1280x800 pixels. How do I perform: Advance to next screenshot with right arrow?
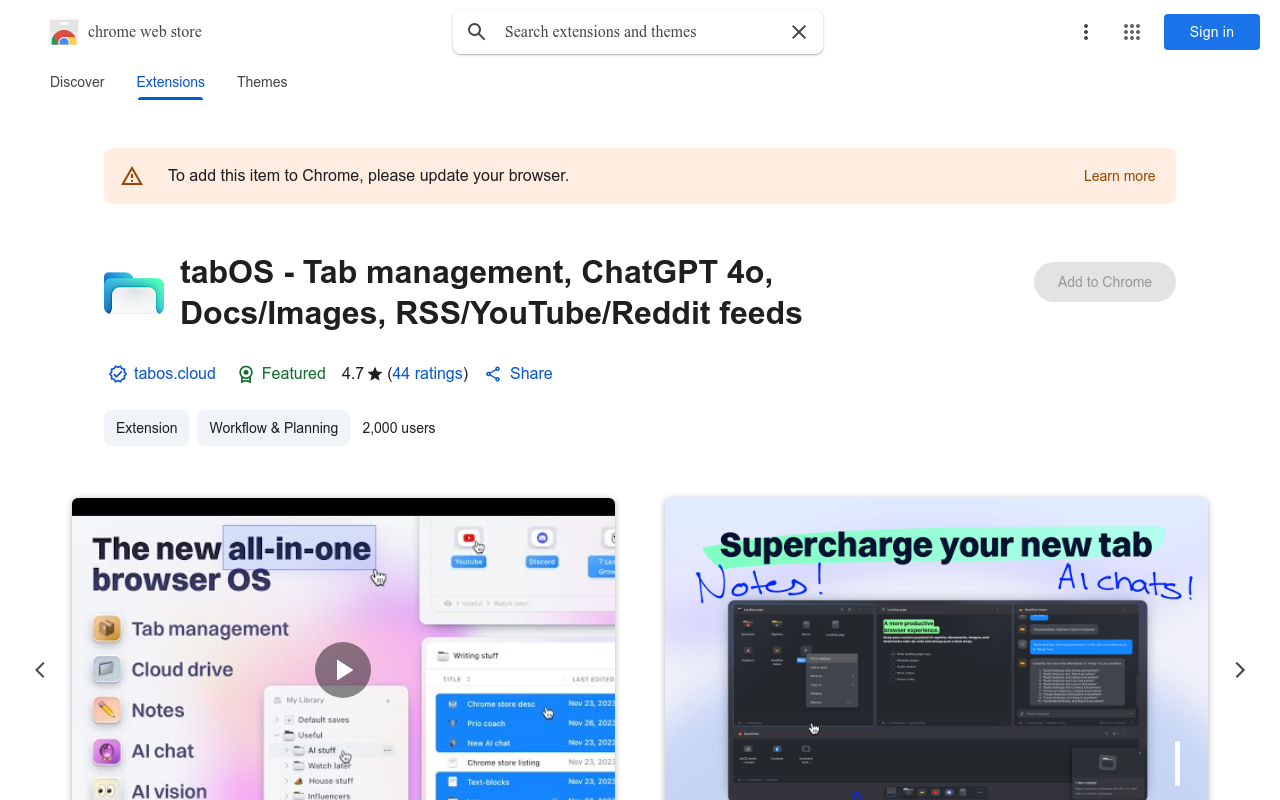point(1240,670)
